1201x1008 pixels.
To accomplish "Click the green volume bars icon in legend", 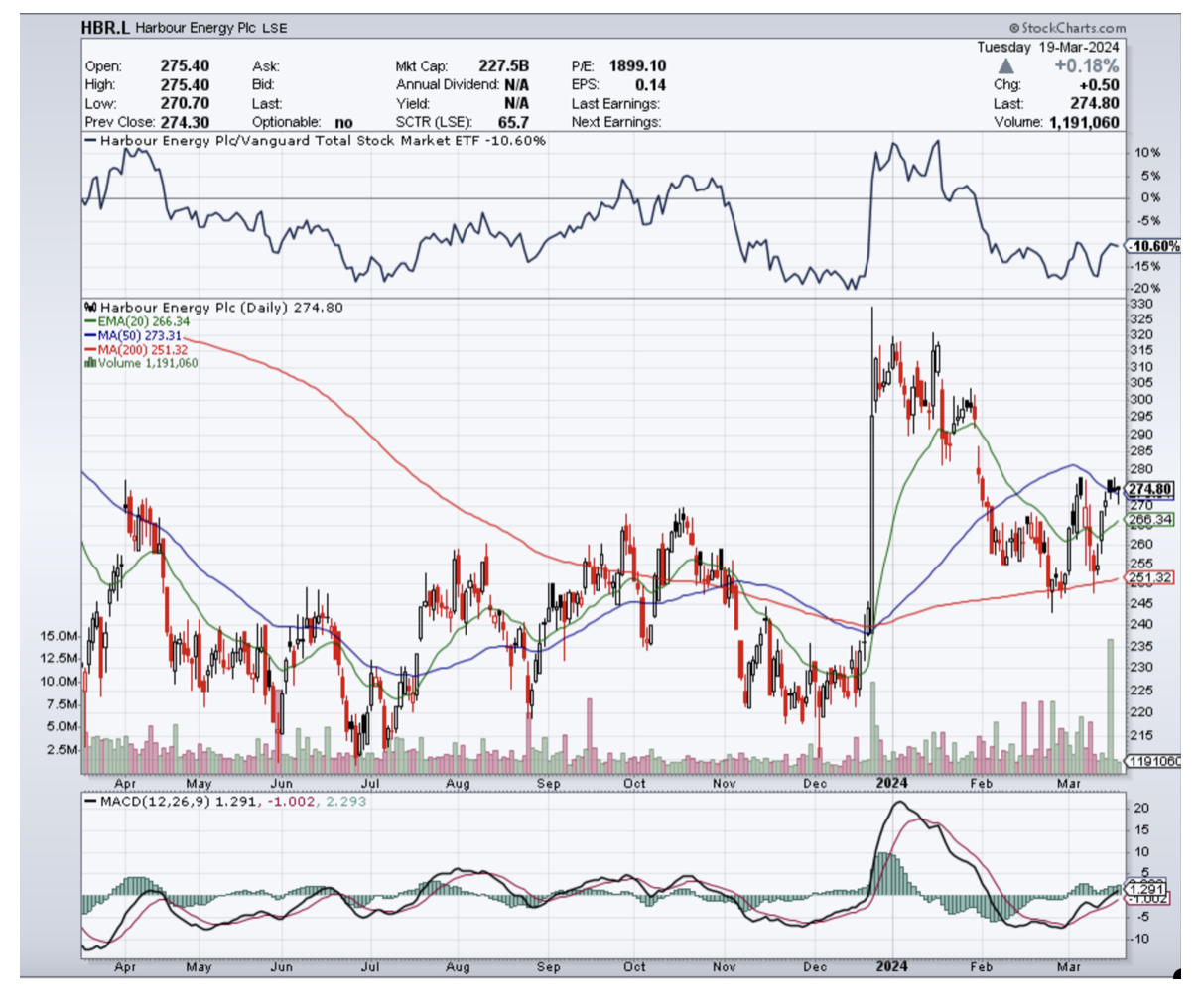I will 90,363.
